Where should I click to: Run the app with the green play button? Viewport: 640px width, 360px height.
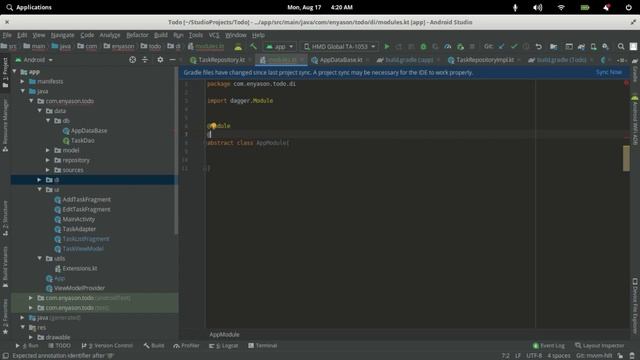tap(387, 47)
